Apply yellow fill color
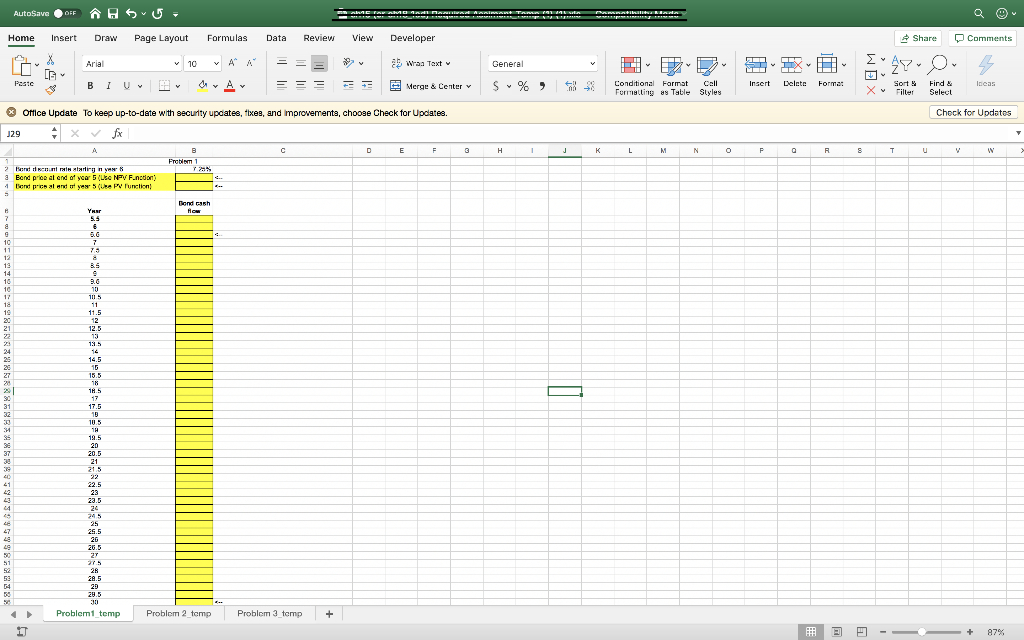1024x640 pixels. click(x=202, y=86)
